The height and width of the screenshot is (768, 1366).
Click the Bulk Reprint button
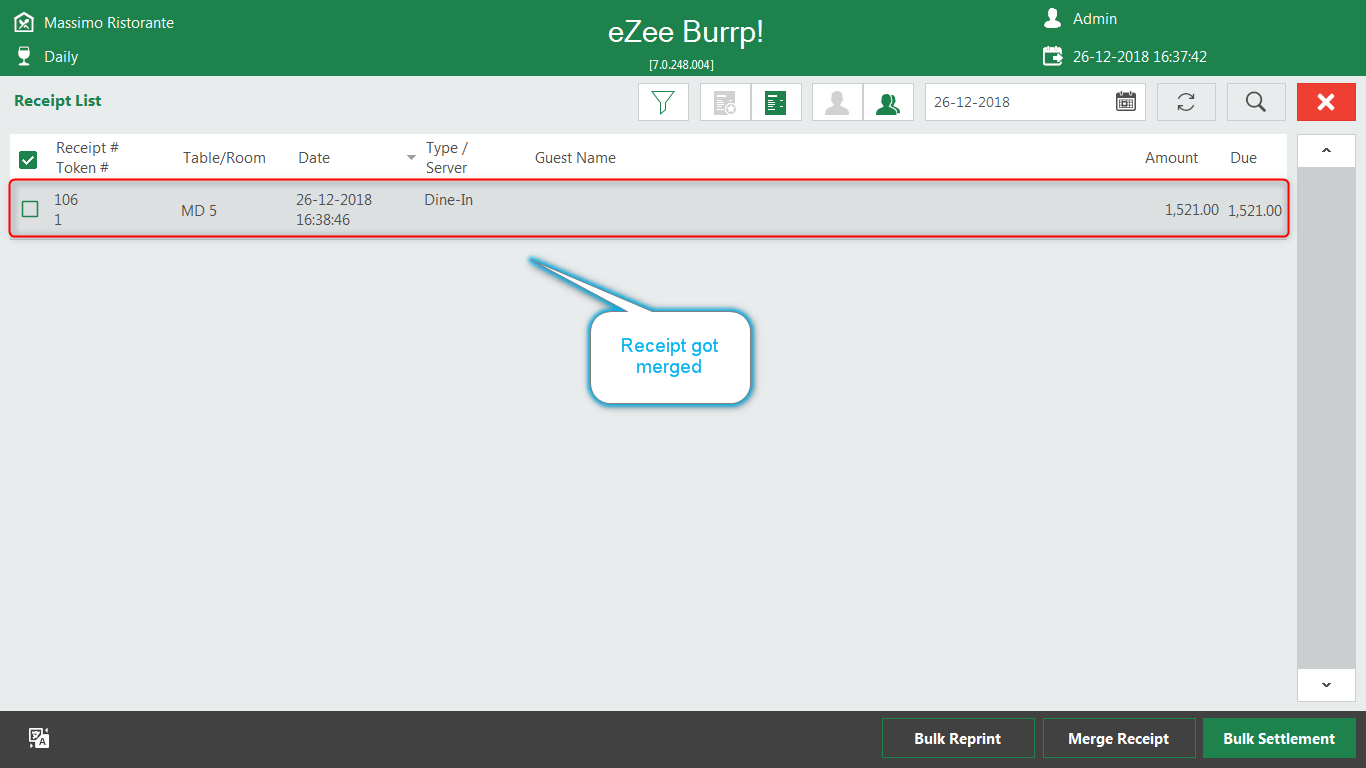point(958,738)
